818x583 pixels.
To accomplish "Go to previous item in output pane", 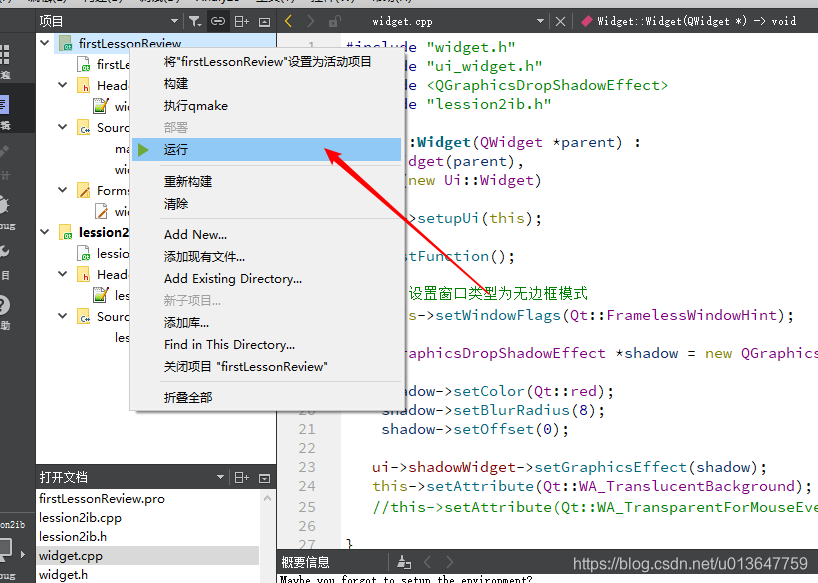I will pyautogui.click(x=427, y=562).
